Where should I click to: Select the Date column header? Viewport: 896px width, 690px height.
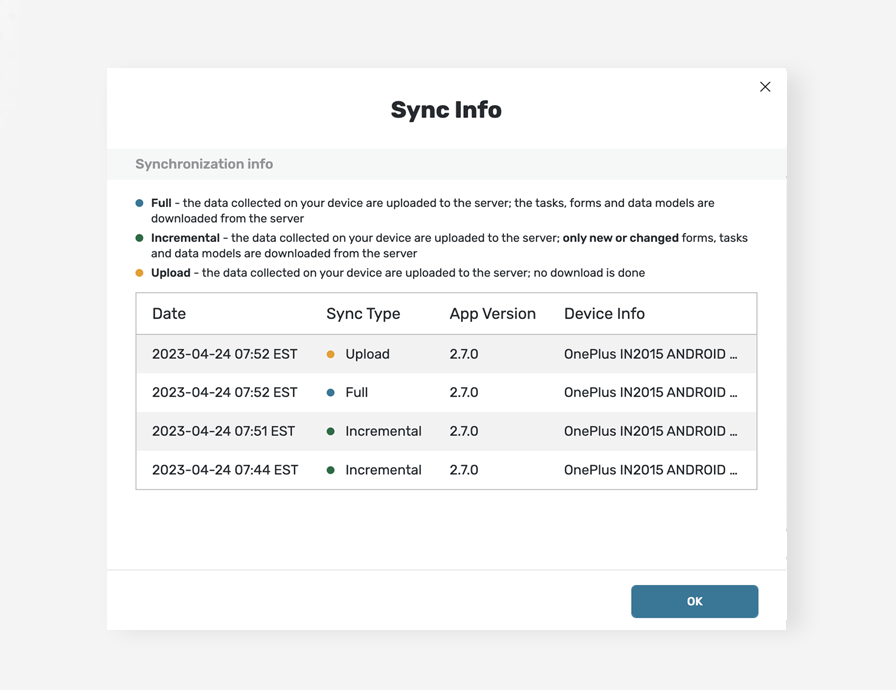coord(169,314)
